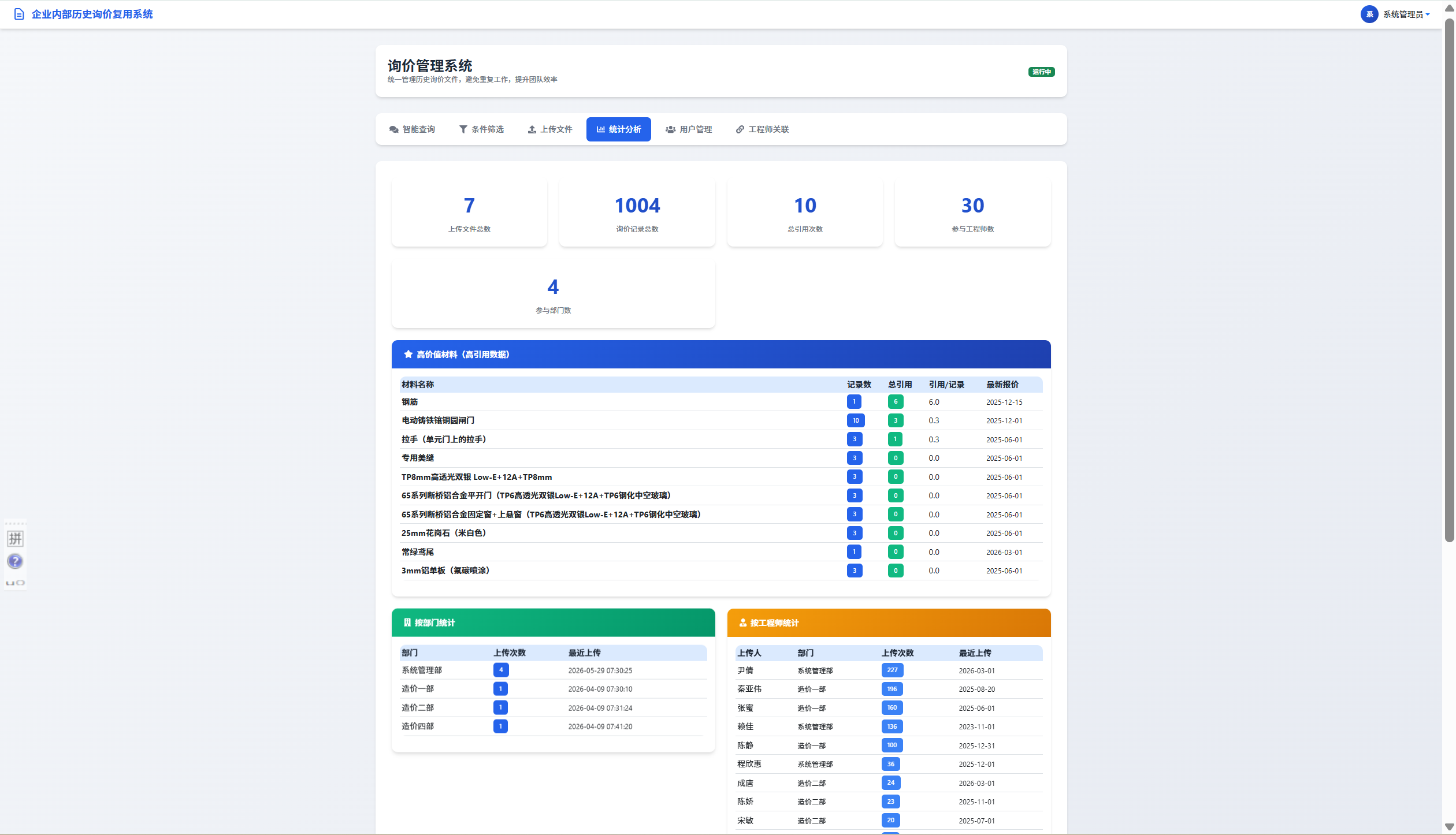Click the question mark help icon
The image size is (1456, 835).
[x=15, y=561]
